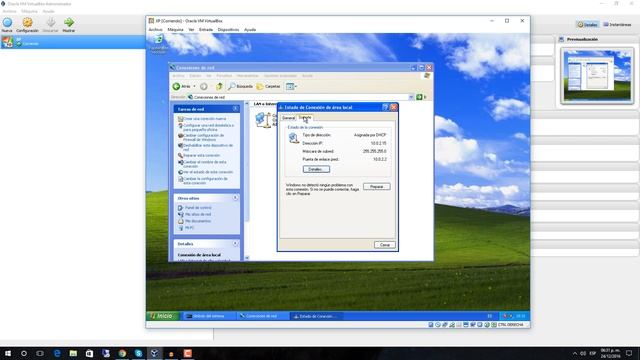Click Reparar esta conexión task link
The image size is (640, 360).
[x=199, y=156]
